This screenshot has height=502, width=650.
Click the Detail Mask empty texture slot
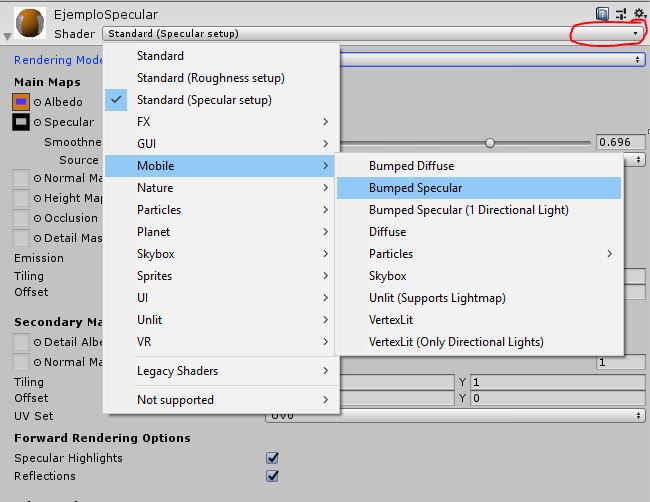21,238
